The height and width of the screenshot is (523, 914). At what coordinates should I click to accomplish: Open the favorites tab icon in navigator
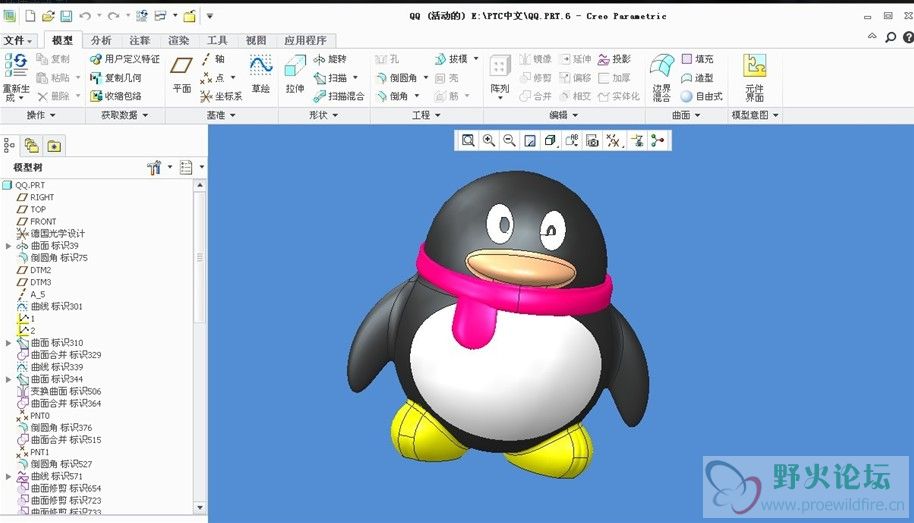tap(54, 146)
